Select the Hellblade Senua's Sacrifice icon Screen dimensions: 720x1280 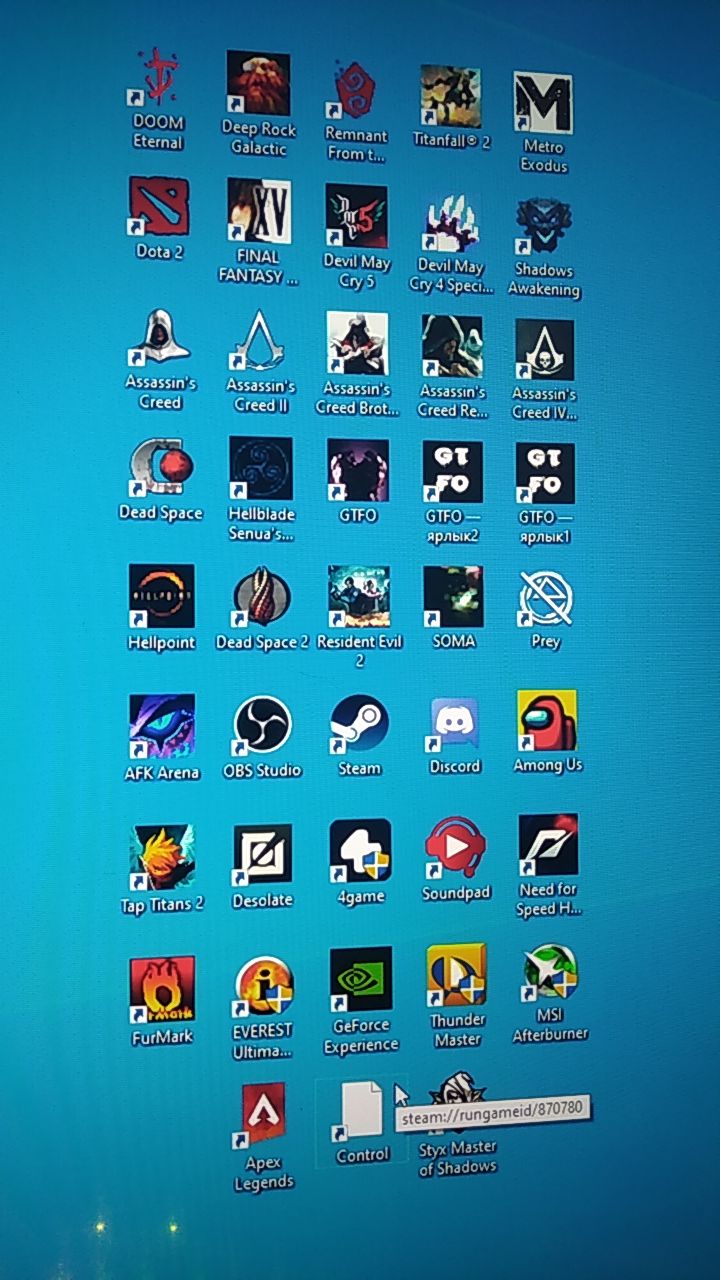click(x=260, y=467)
